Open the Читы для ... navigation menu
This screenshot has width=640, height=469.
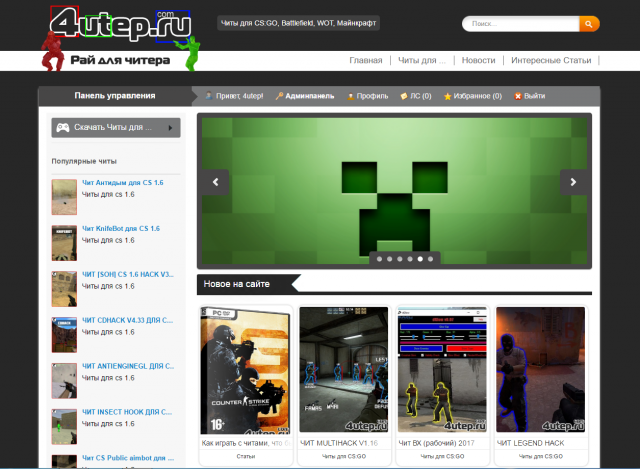click(x=422, y=60)
